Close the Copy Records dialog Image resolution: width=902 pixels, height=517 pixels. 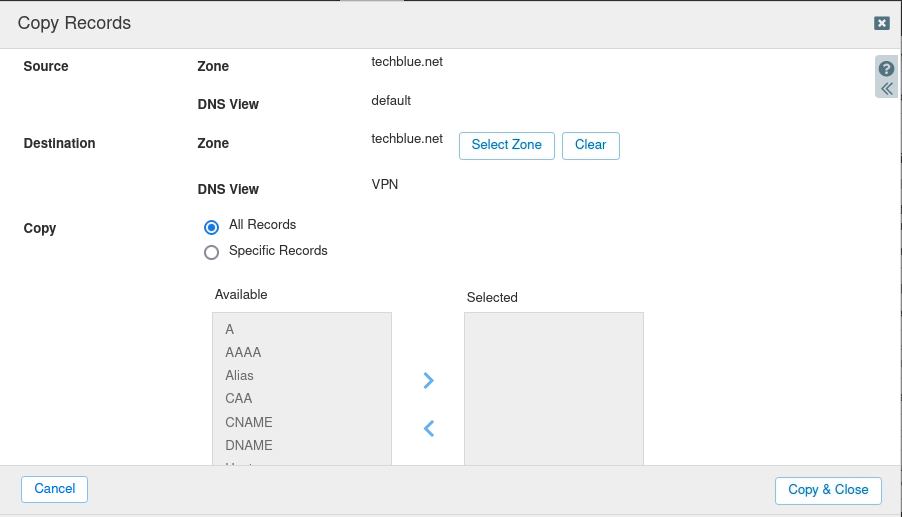(881, 23)
